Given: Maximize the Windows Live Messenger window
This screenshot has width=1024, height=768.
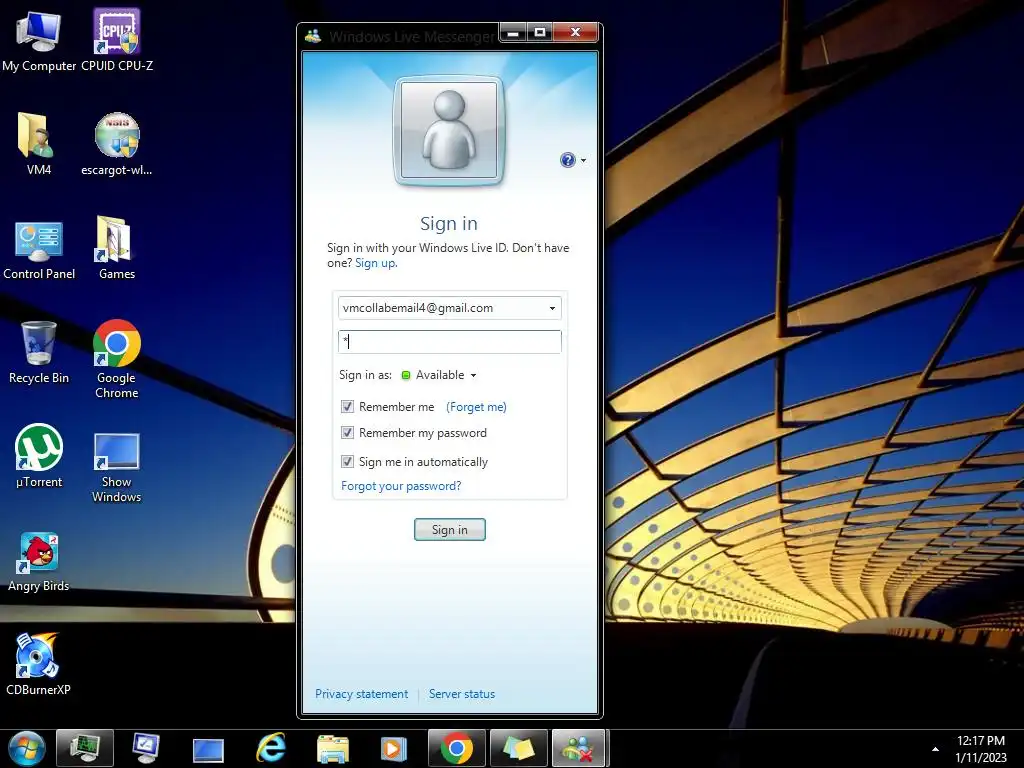Looking at the screenshot, I should click(540, 32).
